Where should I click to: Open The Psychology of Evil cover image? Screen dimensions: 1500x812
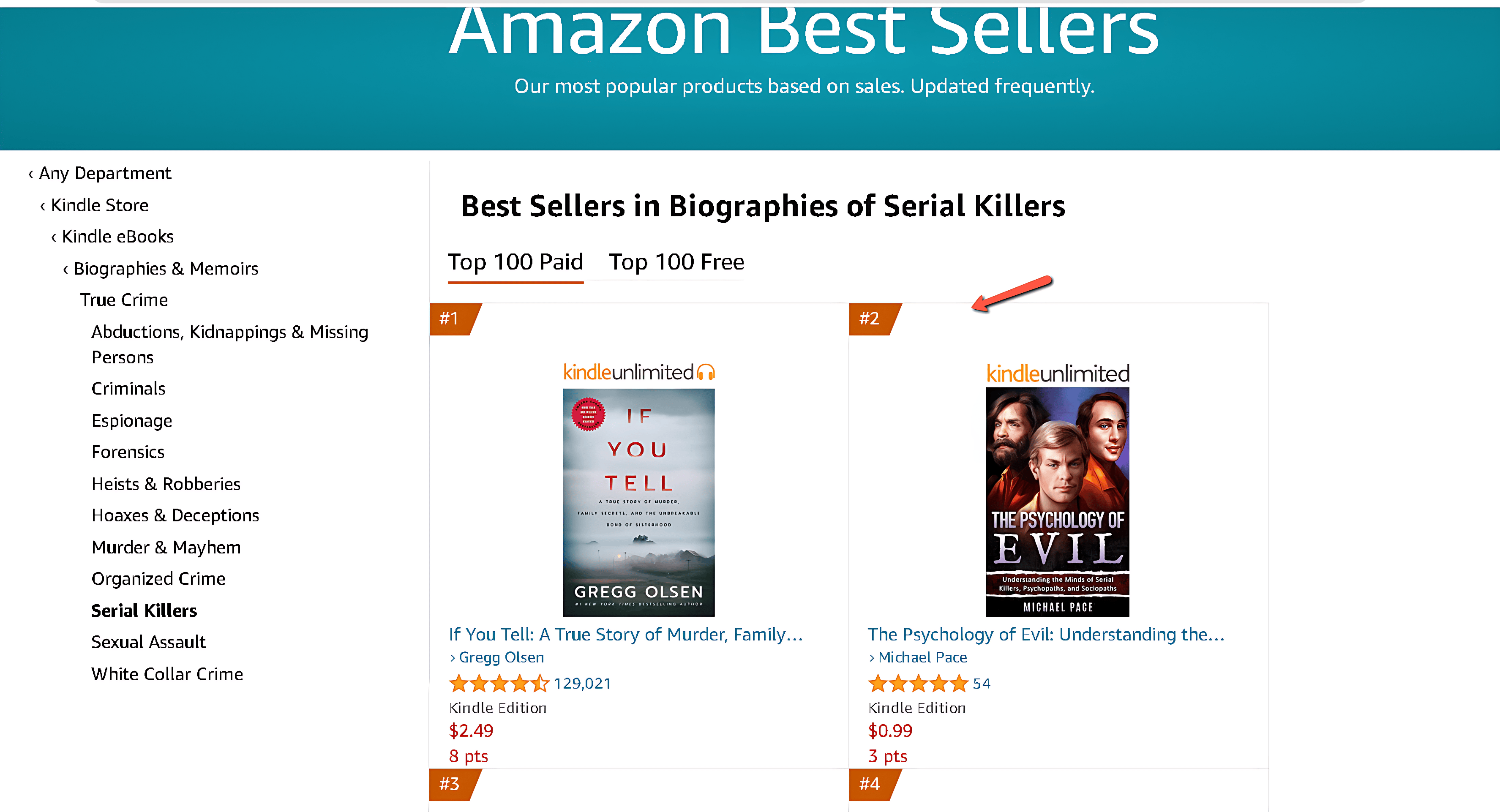(x=1058, y=502)
